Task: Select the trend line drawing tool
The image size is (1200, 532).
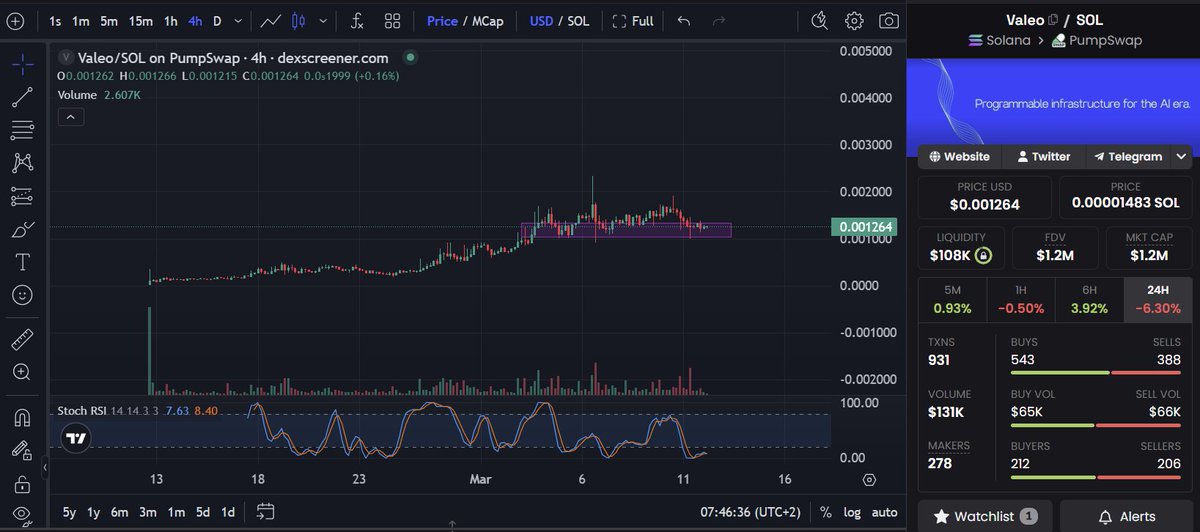Action: pos(23,97)
